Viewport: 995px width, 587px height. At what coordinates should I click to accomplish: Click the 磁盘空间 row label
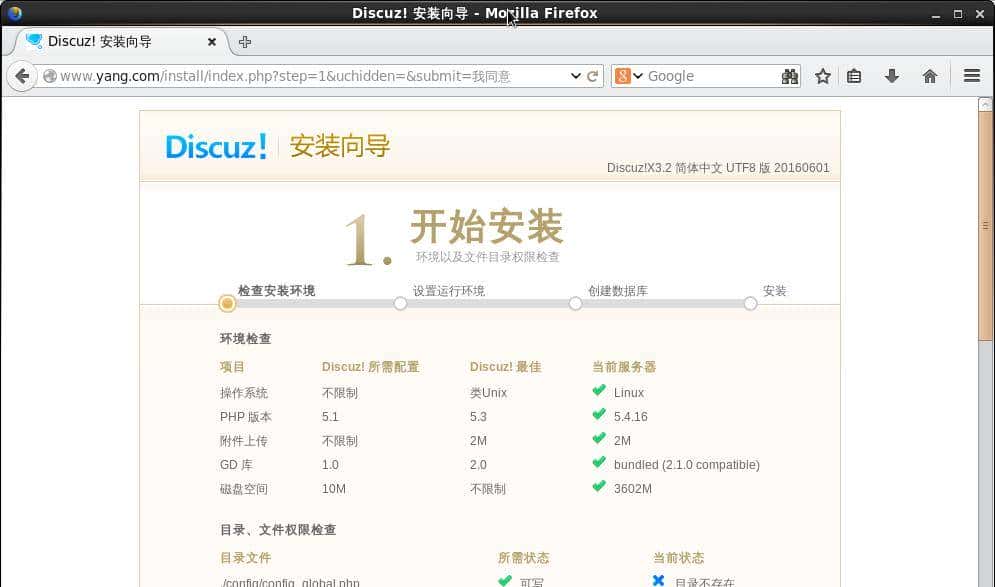[x=244, y=489]
